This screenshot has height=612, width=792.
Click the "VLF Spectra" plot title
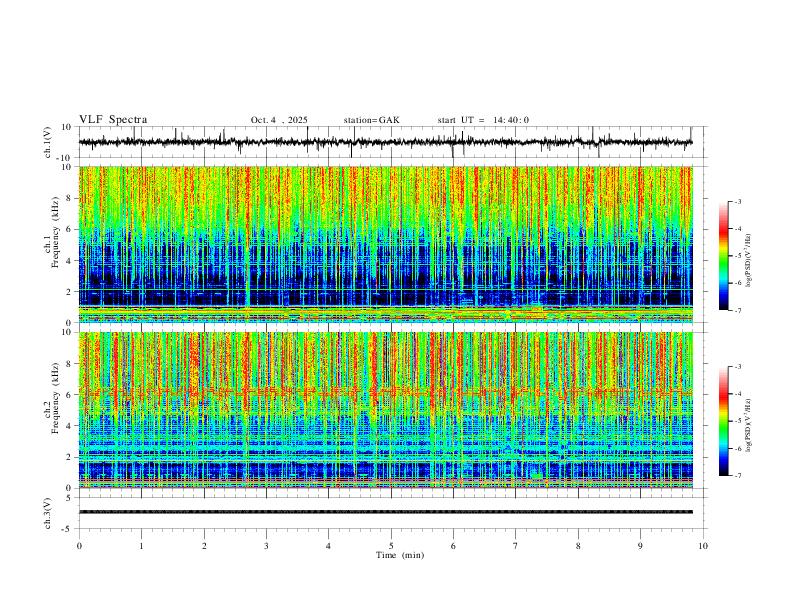click(x=113, y=120)
